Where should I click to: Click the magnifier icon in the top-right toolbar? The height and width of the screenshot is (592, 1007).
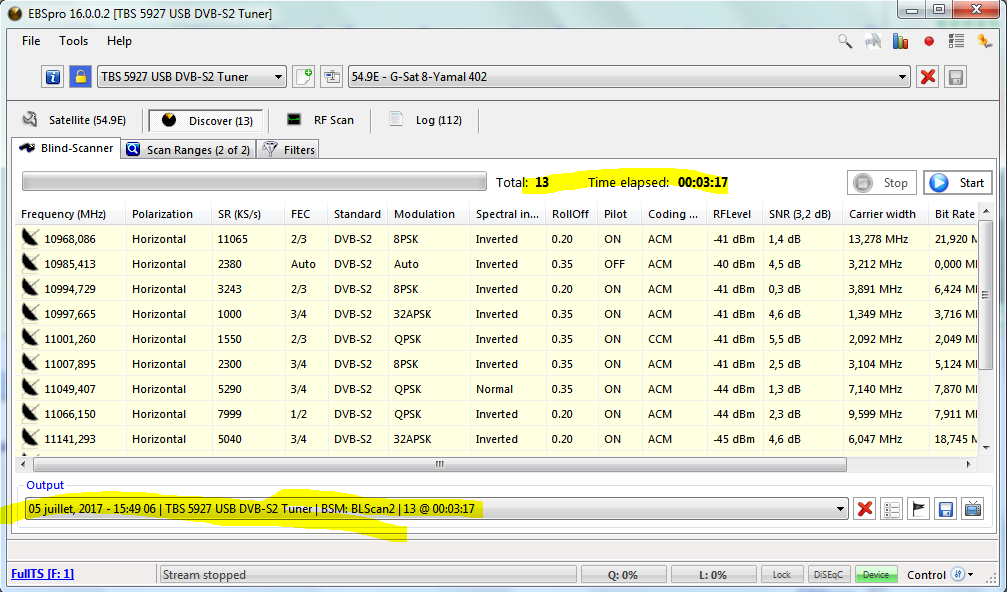coord(845,41)
